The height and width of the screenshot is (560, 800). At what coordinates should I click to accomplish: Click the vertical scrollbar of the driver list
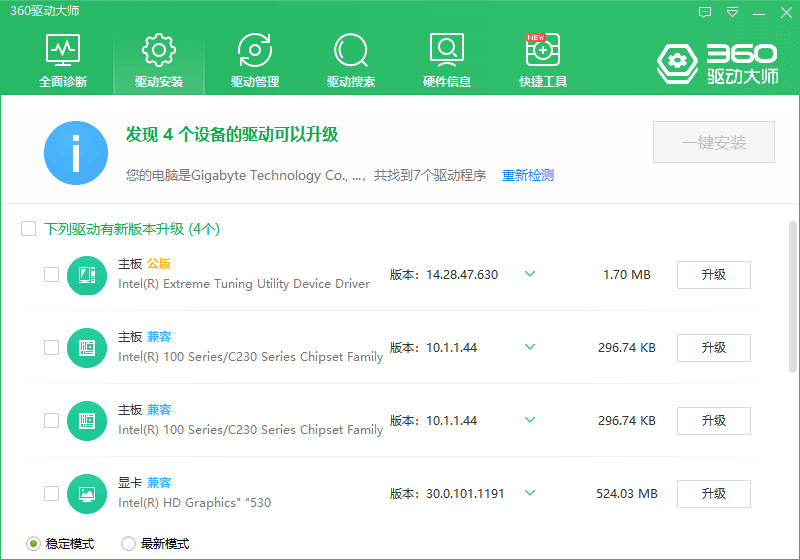[x=792, y=297]
